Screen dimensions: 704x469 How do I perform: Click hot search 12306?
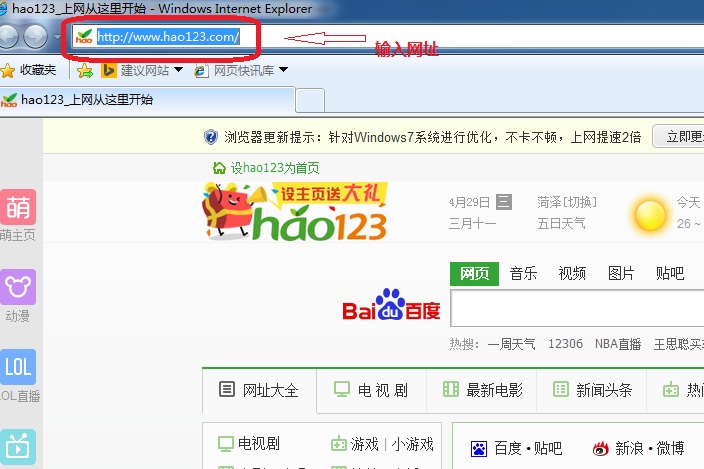pos(565,344)
